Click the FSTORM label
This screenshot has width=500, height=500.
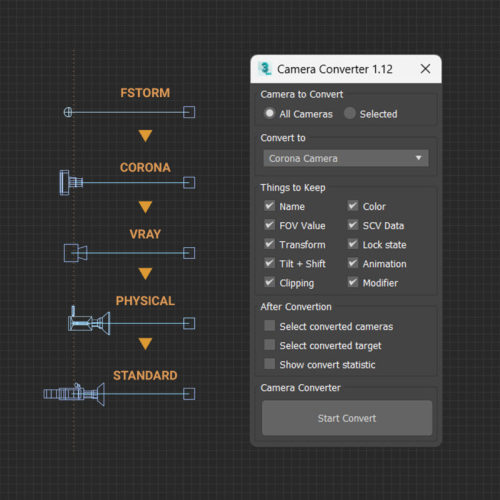point(145,93)
